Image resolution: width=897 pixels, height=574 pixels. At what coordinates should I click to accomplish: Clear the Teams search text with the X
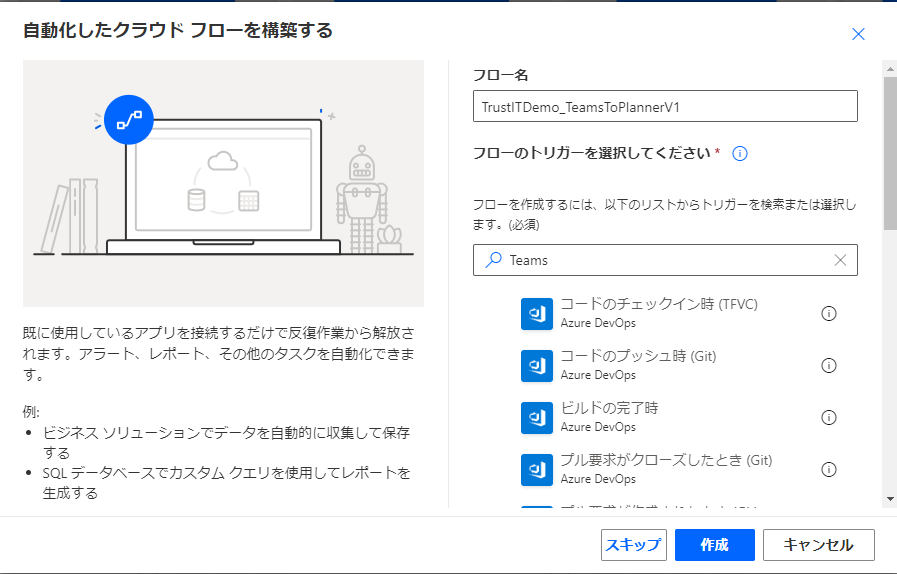click(x=840, y=260)
